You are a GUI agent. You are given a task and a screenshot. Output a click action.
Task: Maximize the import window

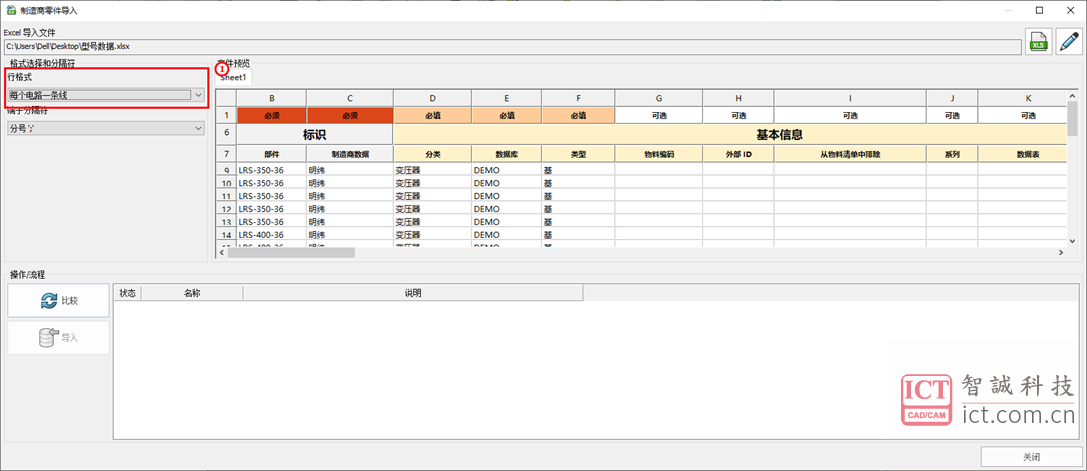coord(1040,10)
